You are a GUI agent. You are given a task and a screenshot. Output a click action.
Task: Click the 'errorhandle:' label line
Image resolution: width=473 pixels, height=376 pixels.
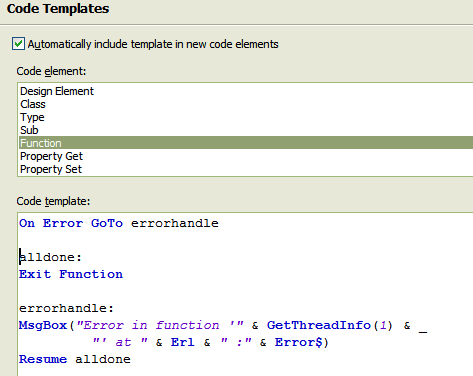point(66,308)
